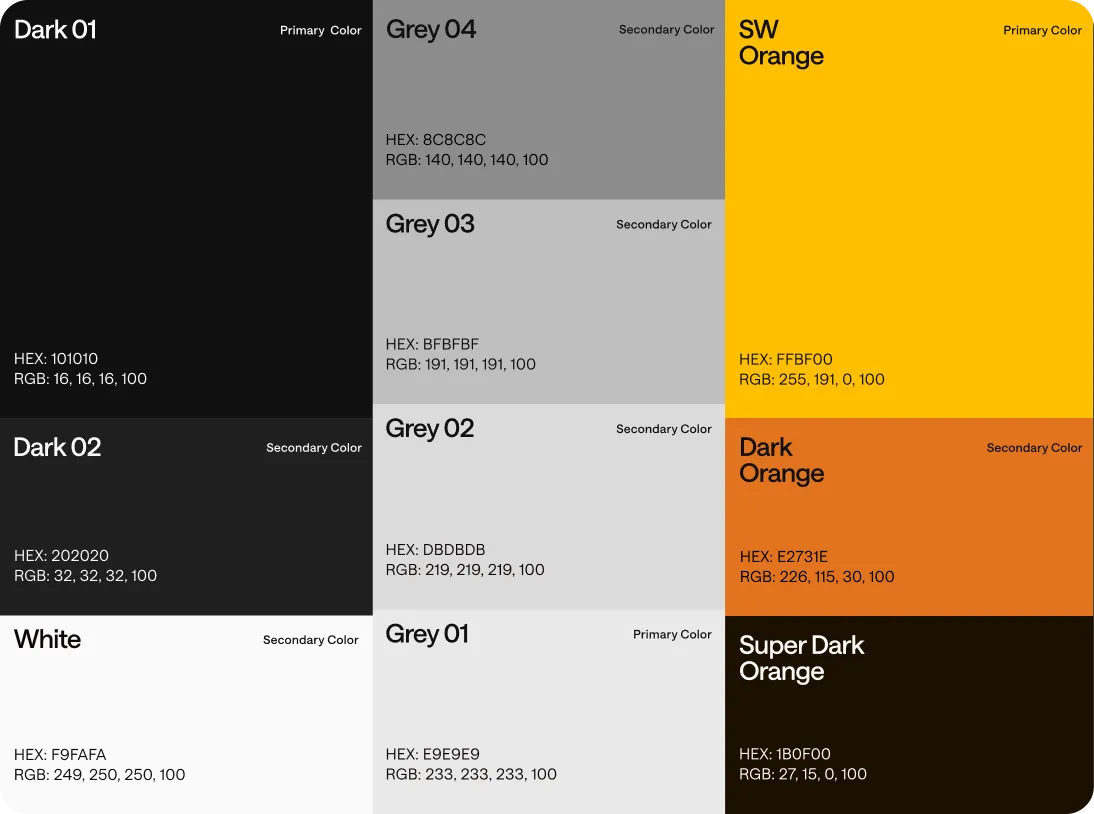Click the Primary Color label on Grey 01
Viewport: 1094px width, 814px height.
pos(672,634)
